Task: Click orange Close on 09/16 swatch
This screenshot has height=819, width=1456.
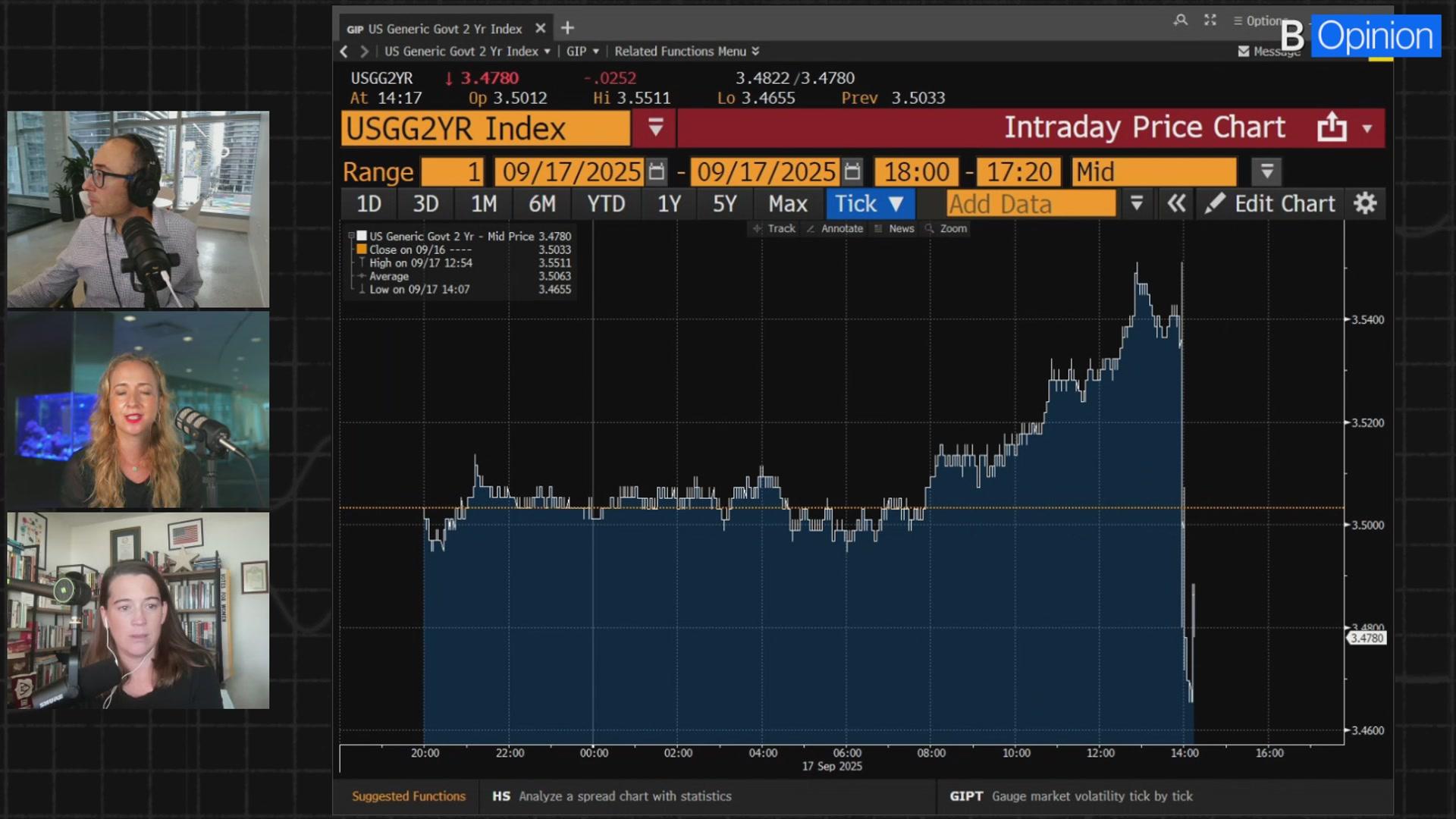Action: point(362,249)
